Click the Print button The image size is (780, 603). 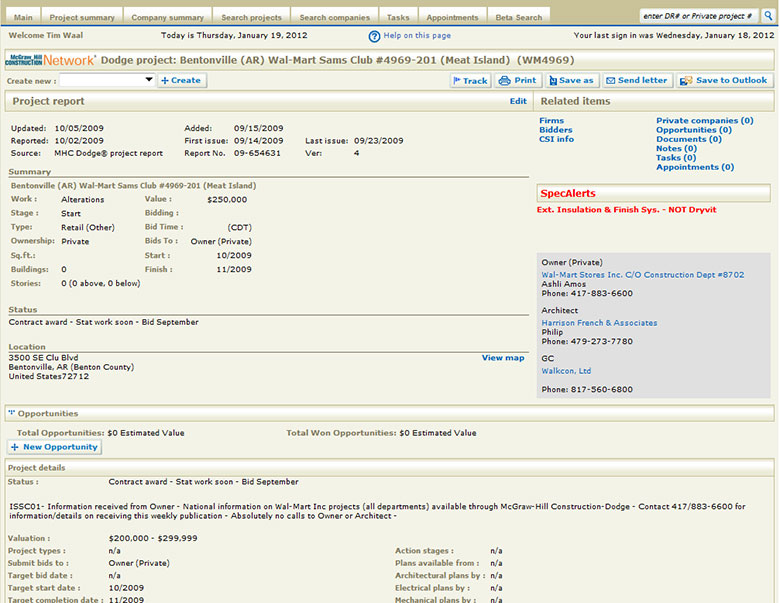[518, 81]
